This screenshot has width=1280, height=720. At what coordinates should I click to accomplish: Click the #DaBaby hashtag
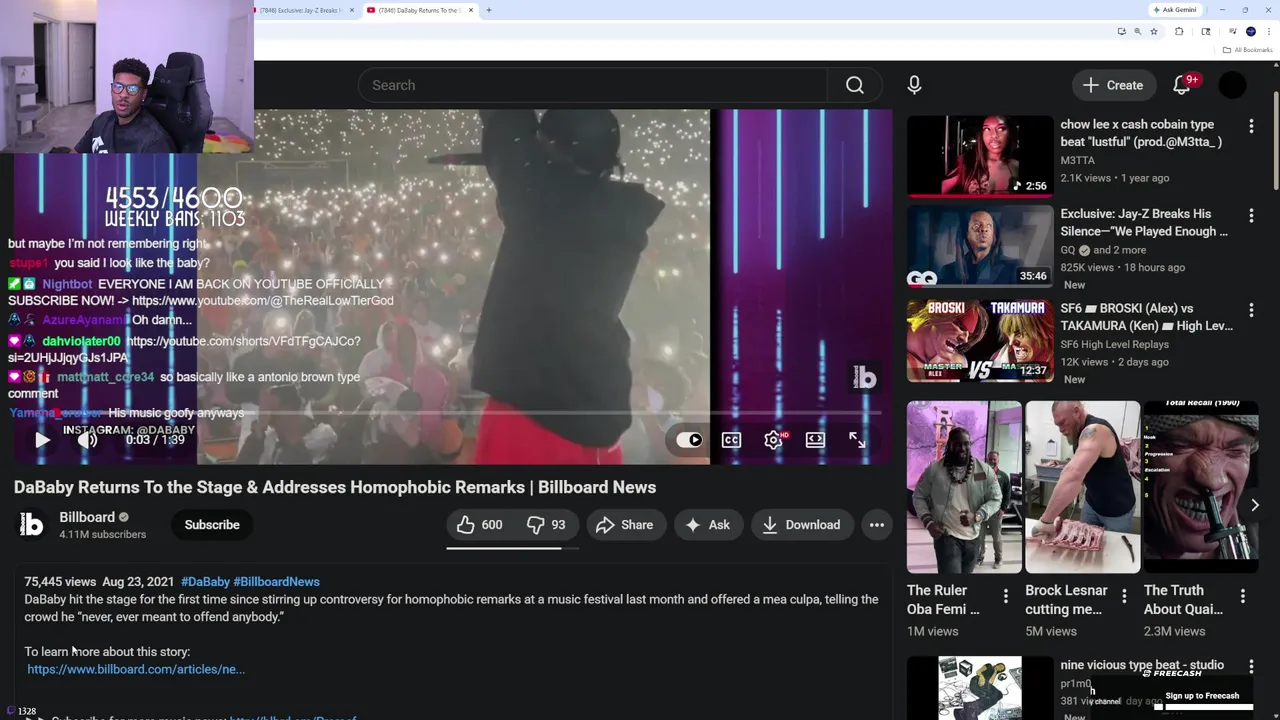(205, 581)
